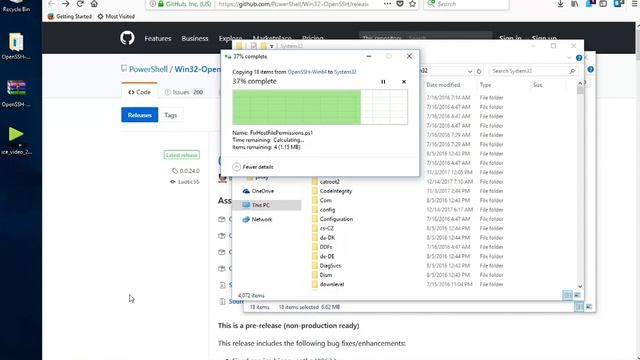The width and height of the screenshot is (640, 360).
Task: Go back in Firefox
Action: [x=51, y=4]
